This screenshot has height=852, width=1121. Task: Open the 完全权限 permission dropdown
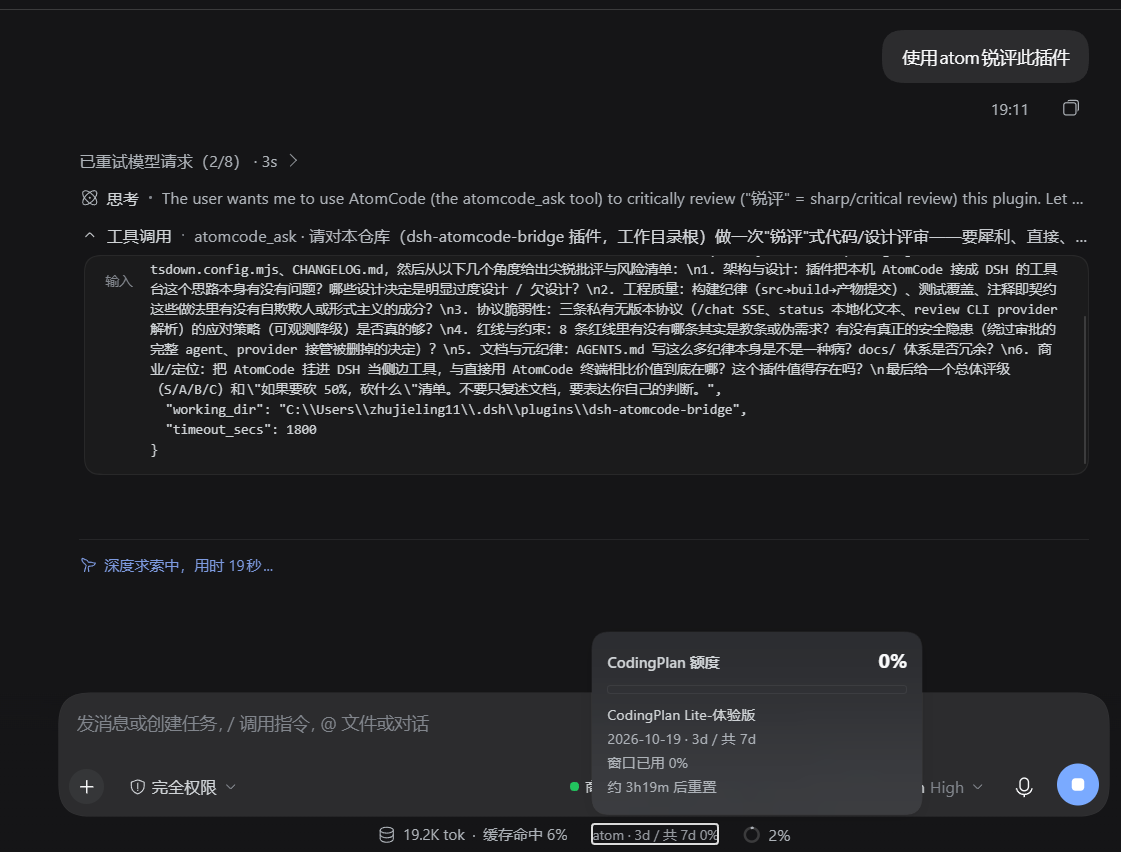[183, 787]
